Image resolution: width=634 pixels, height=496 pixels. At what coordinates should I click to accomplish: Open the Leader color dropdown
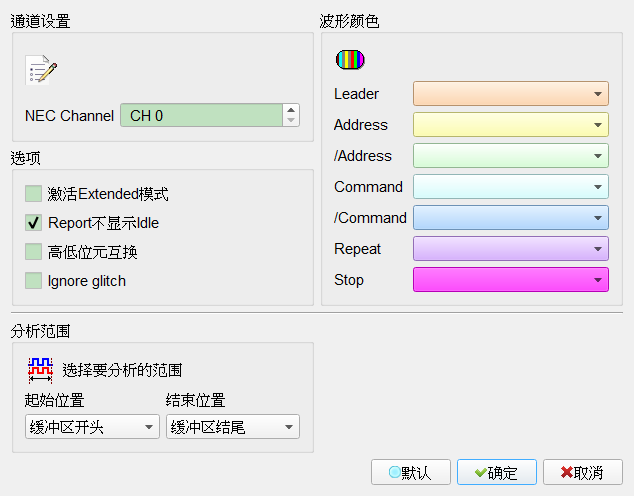click(x=511, y=93)
